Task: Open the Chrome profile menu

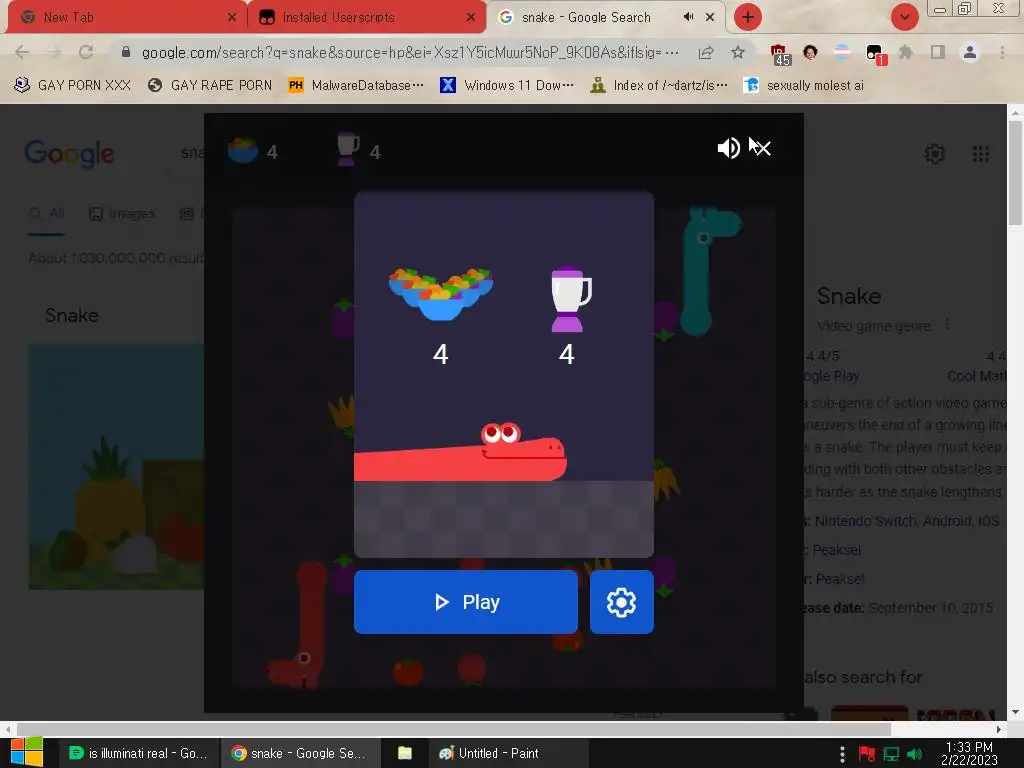Action: (x=970, y=52)
